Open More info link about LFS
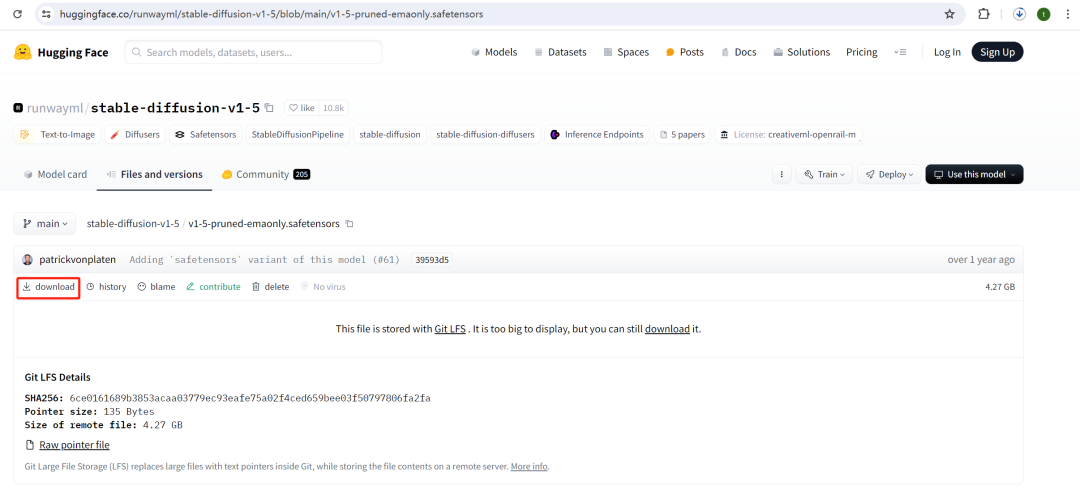The image size is (1080, 499). (x=529, y=467)
